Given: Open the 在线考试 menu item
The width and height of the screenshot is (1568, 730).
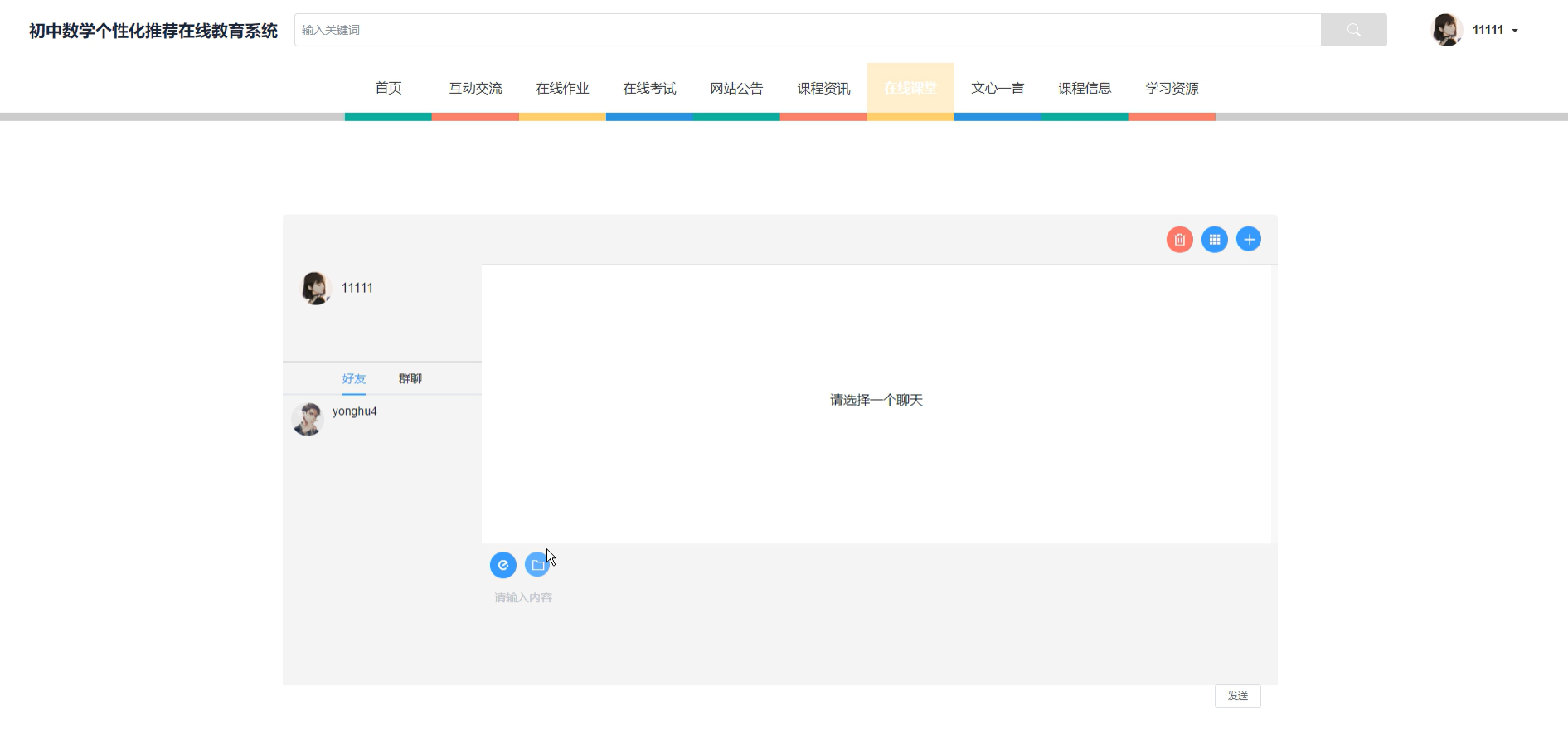Looking at the screenshot, I should [649, 88].
